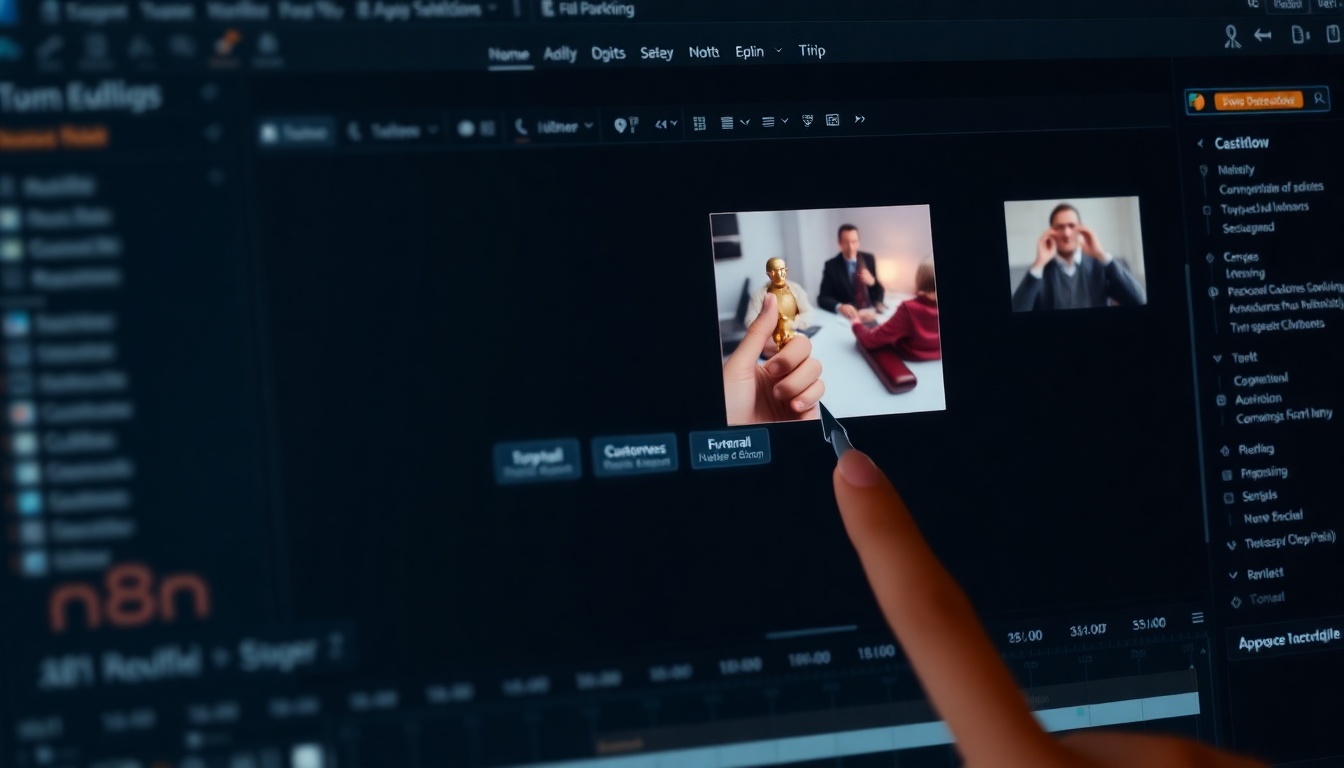Screen dimensions: 1344x768
Task: Select the location pin icon in the toolbar
Action: point(620,123)
